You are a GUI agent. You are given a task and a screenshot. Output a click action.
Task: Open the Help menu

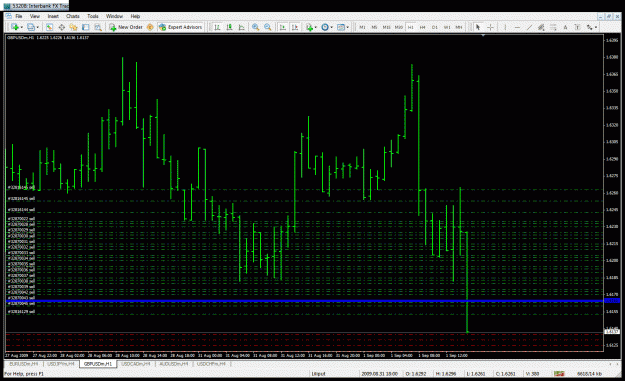point(135,16)
